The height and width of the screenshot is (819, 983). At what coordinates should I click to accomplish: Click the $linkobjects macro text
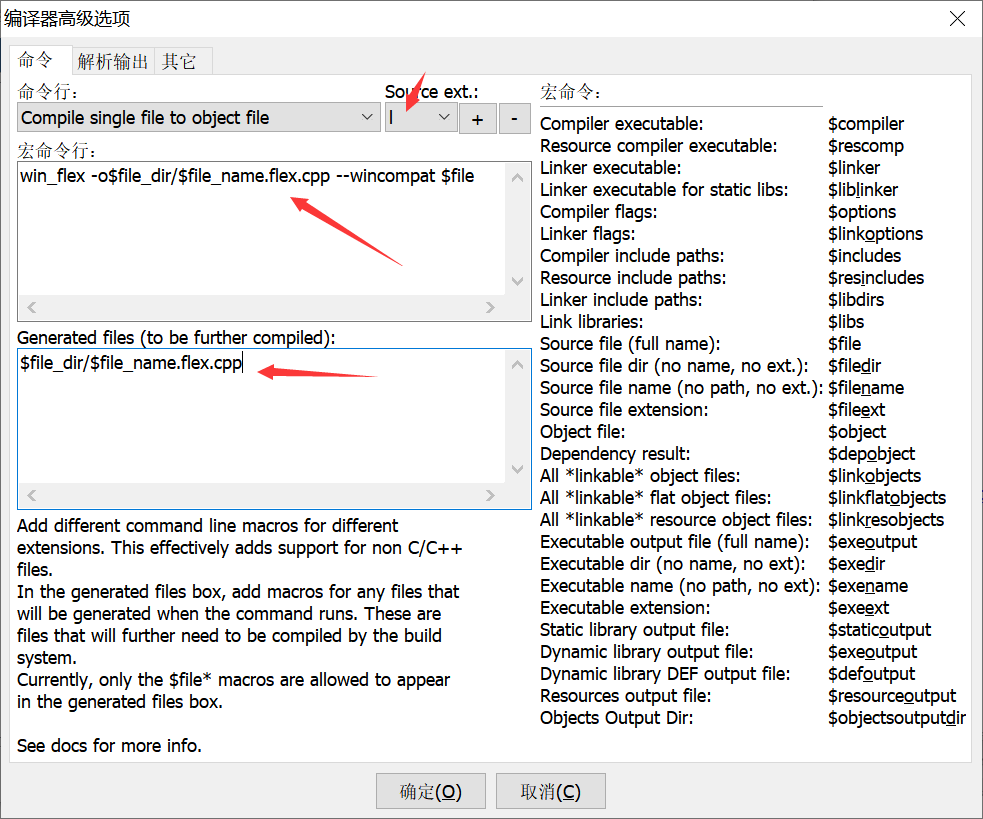(875, 476)
